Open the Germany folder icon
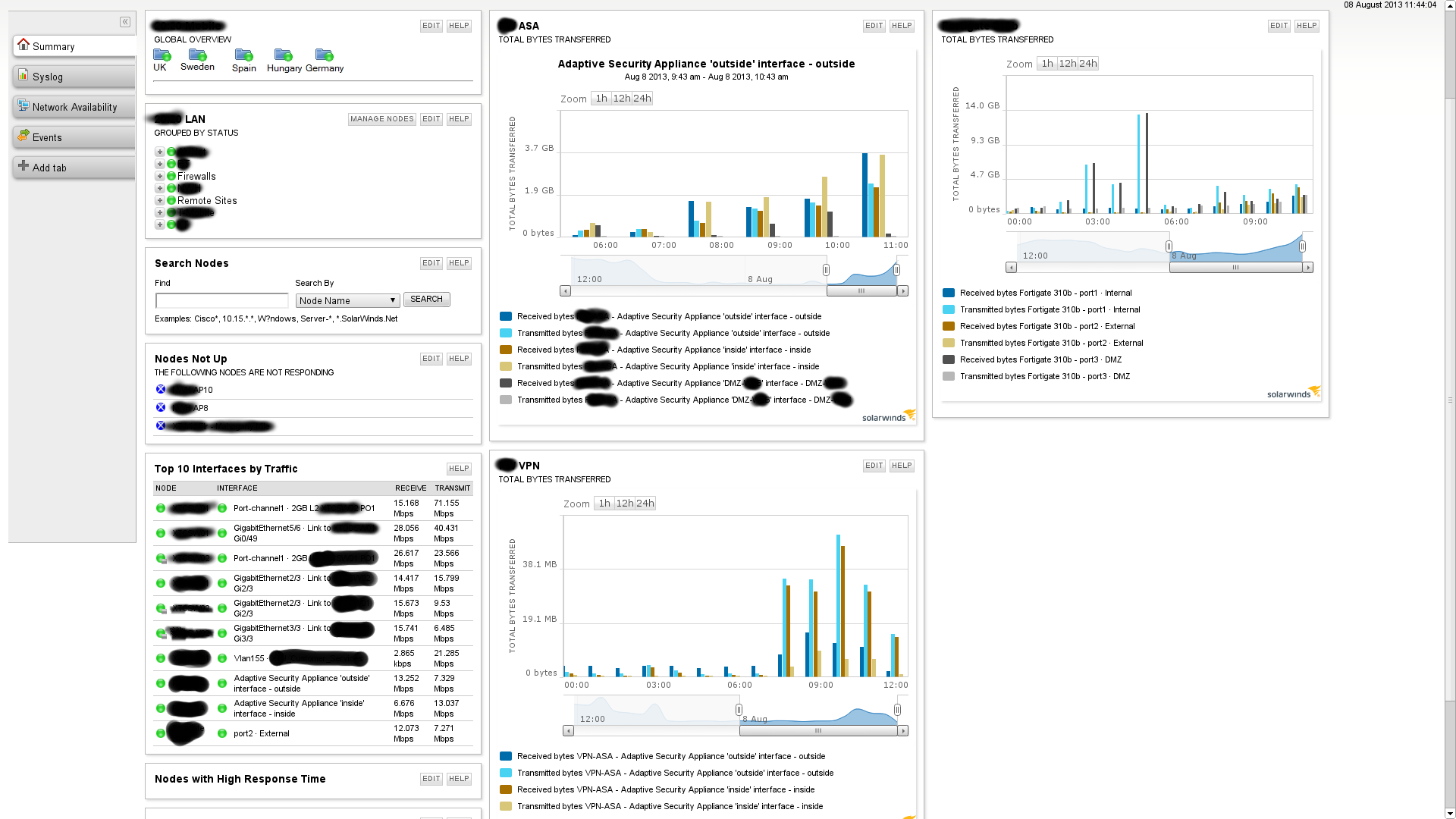Viewport: 1456px width, 819px height. pyautogui.click(x=324, y=55)
